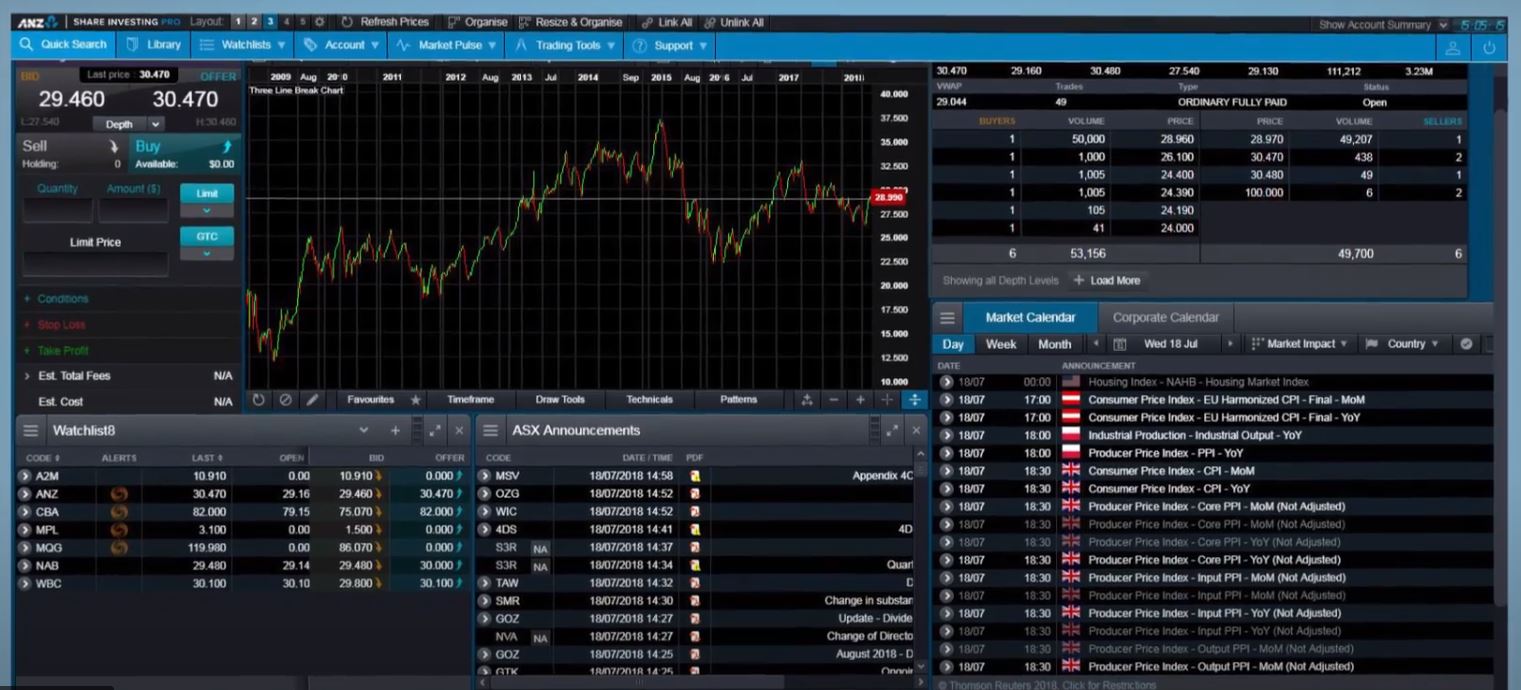Screen dimensions: 1521x690
Task: Open PDF icon for MSV announcement
Action: 695,476
